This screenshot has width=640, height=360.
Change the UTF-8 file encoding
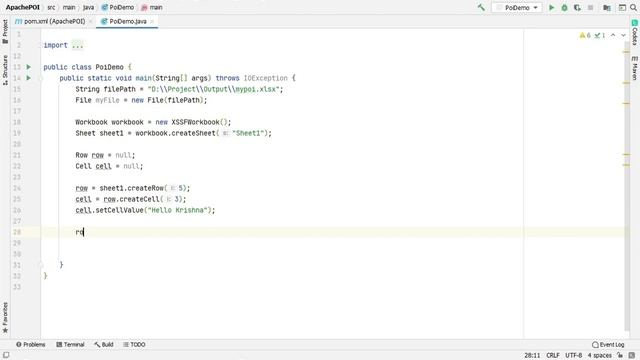tap(573, 355)
